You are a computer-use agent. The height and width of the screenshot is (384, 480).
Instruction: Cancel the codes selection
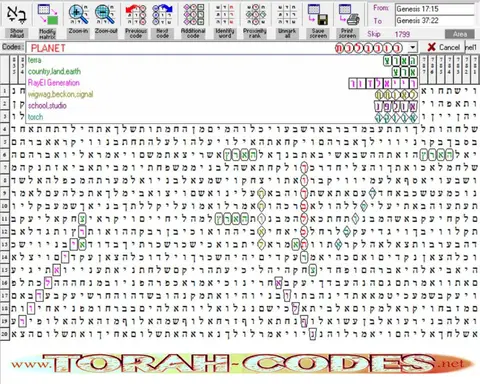point(444,47)
